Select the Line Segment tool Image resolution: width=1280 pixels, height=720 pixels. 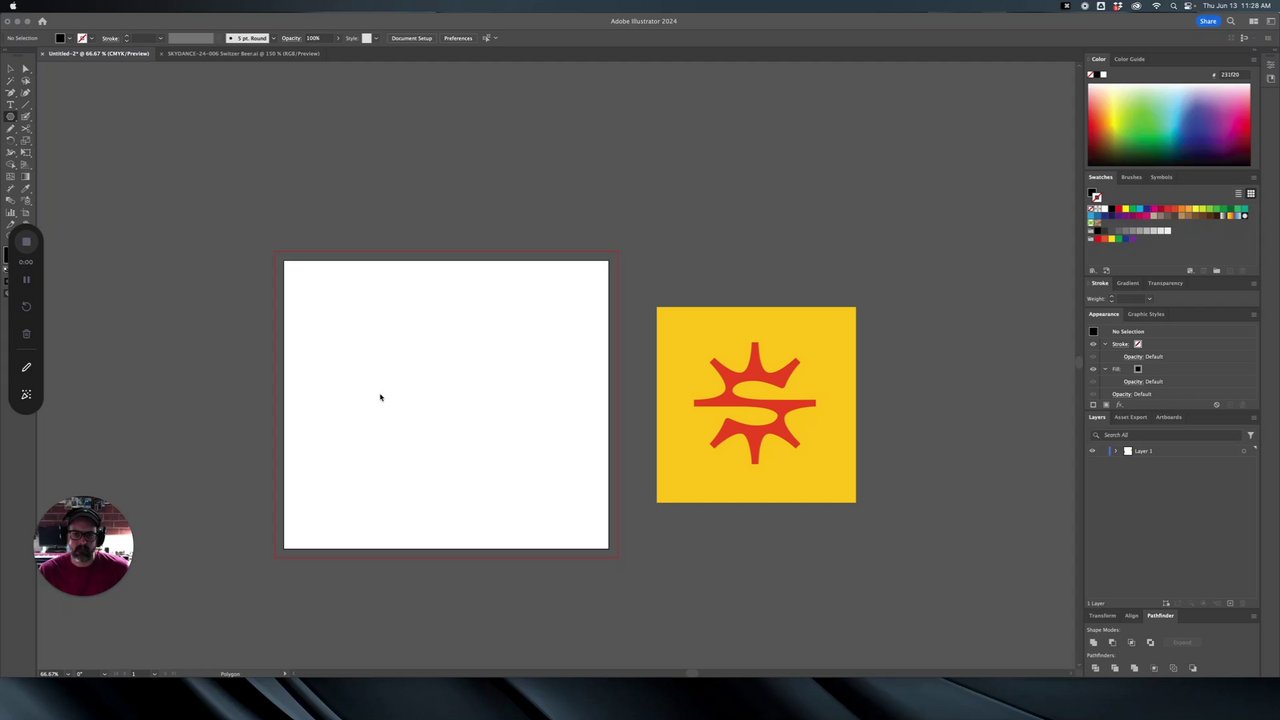pyautogui.click(x=26, y=105)
